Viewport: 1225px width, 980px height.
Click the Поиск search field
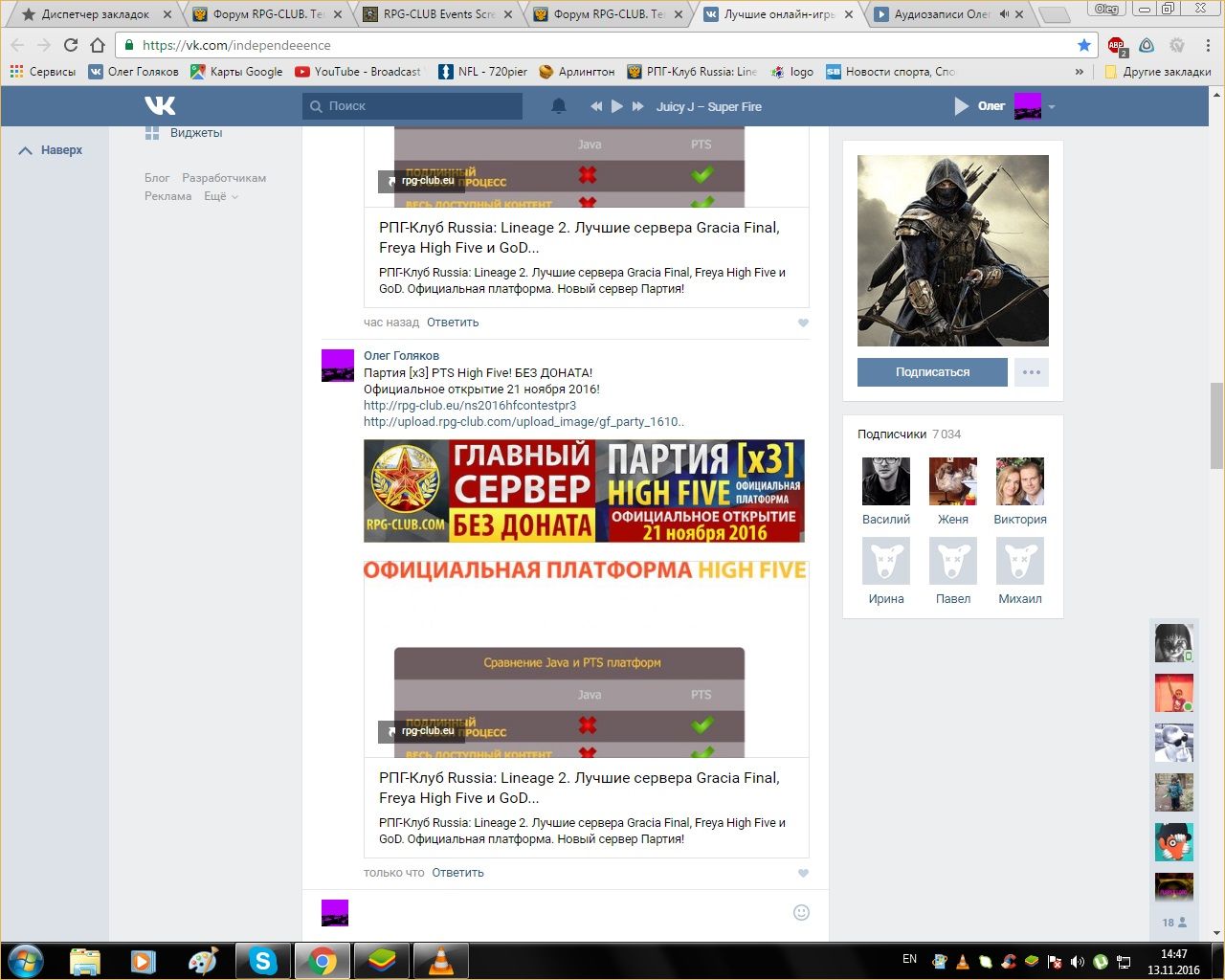coord(412,106)
